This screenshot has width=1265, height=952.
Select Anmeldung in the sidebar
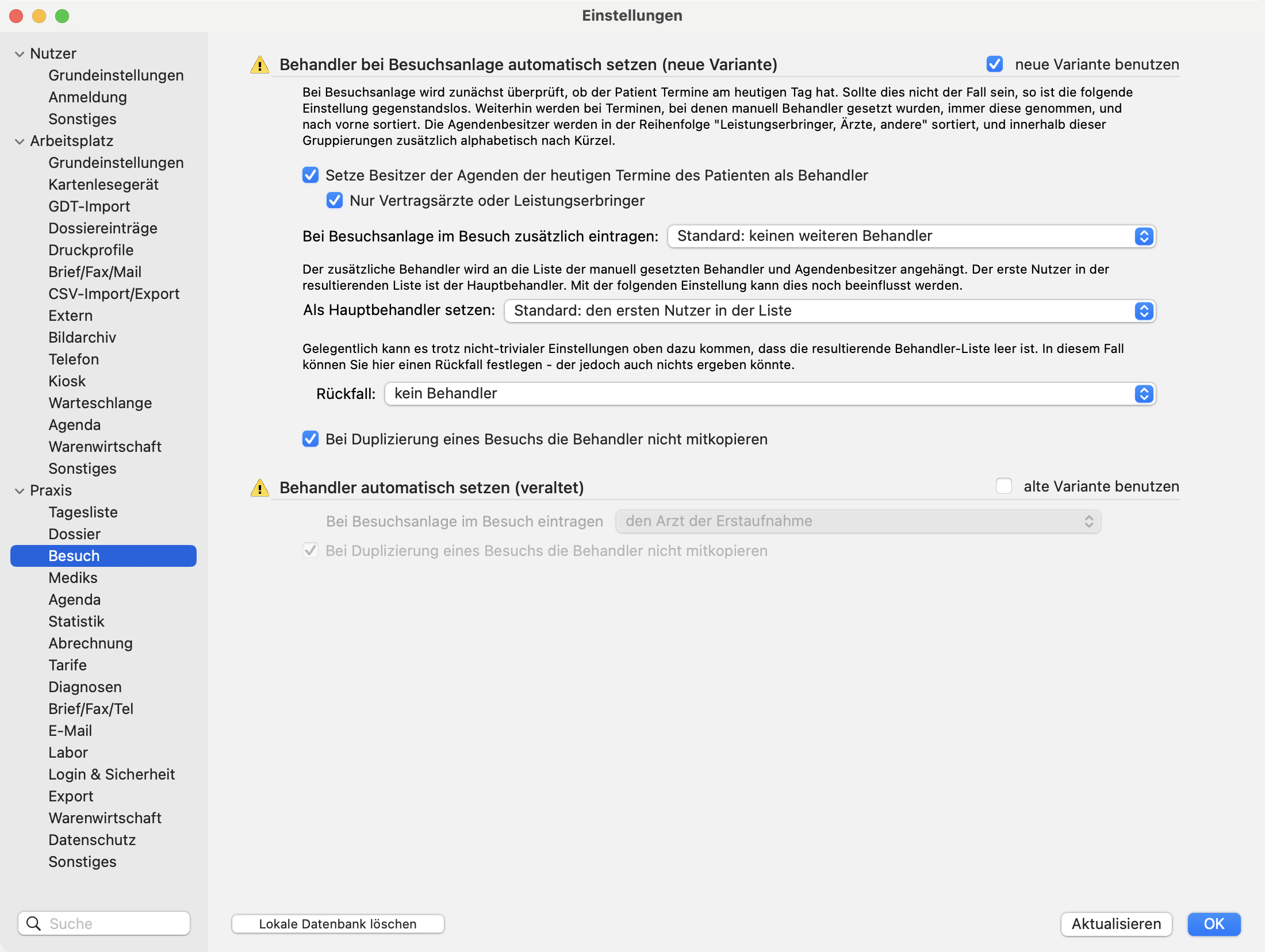(87, 97)
